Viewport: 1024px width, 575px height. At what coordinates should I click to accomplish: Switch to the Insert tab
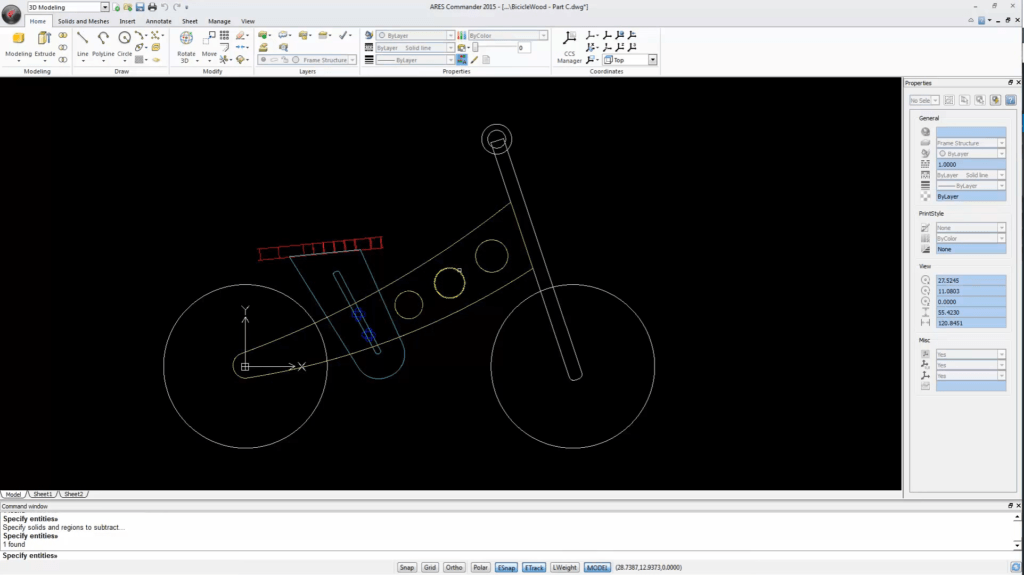[127, 22]
